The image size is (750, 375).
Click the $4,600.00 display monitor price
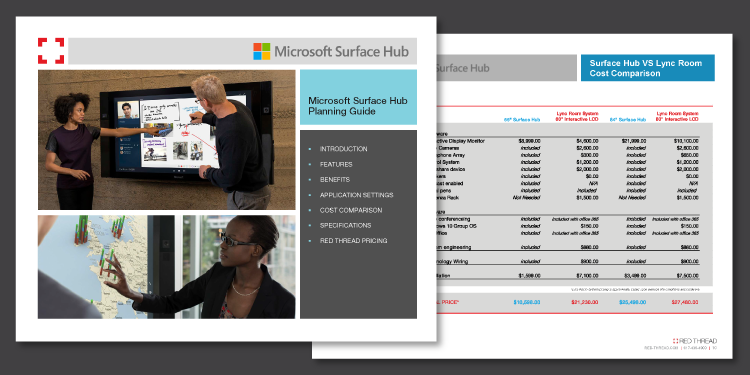586,141
